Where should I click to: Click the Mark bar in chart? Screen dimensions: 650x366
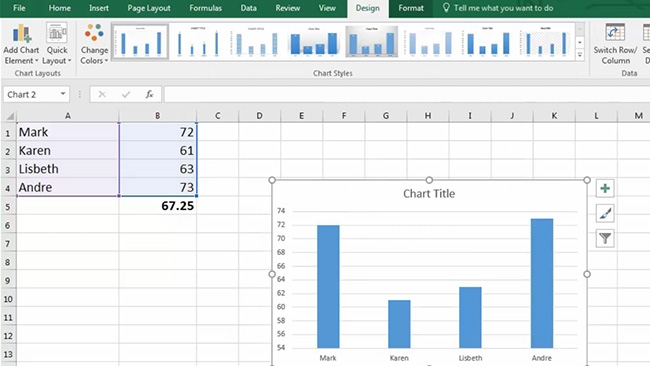328,286
